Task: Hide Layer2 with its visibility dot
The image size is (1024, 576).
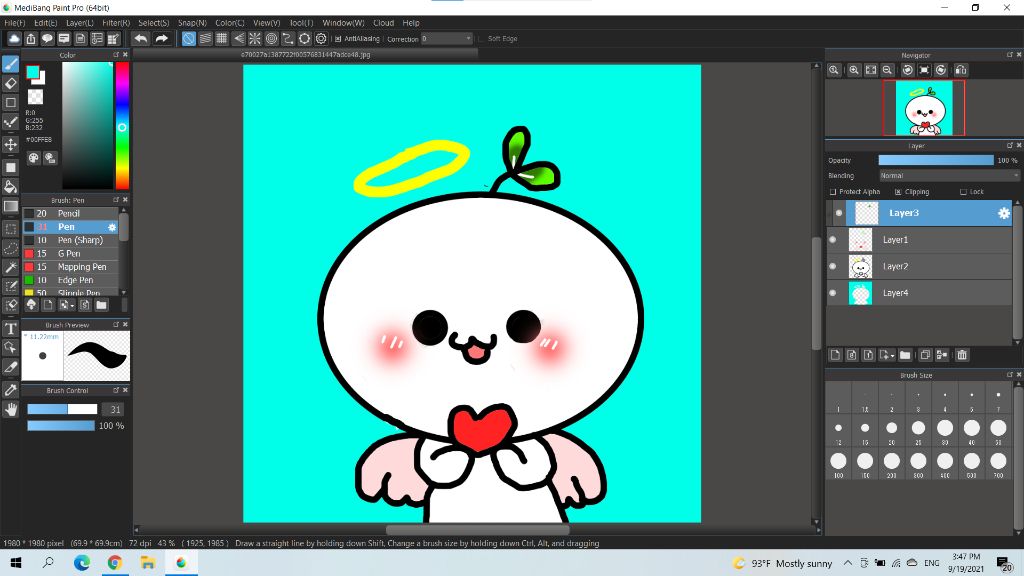Action: [833, 266]
